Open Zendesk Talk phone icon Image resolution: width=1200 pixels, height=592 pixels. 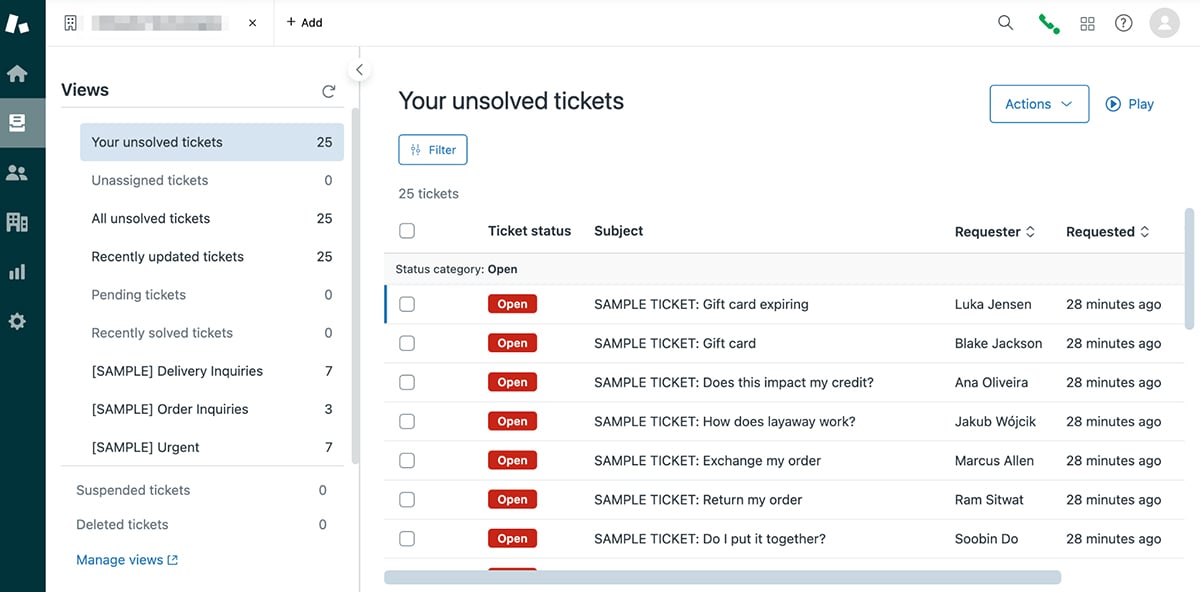pyautogui.click(x=1048, y=22)
